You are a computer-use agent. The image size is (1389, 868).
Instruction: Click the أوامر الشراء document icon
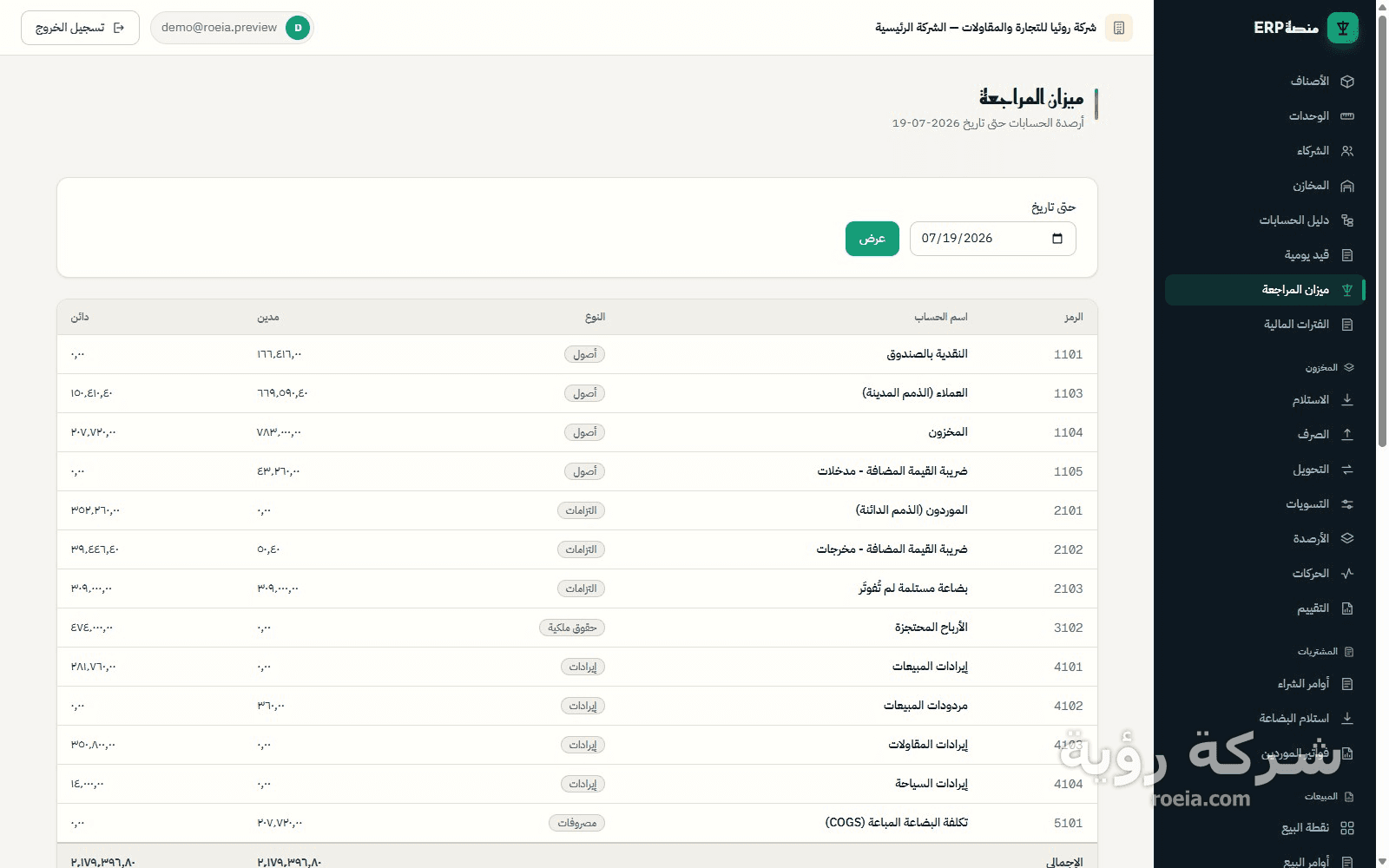pyautogui.click(x=1347, y=684)
